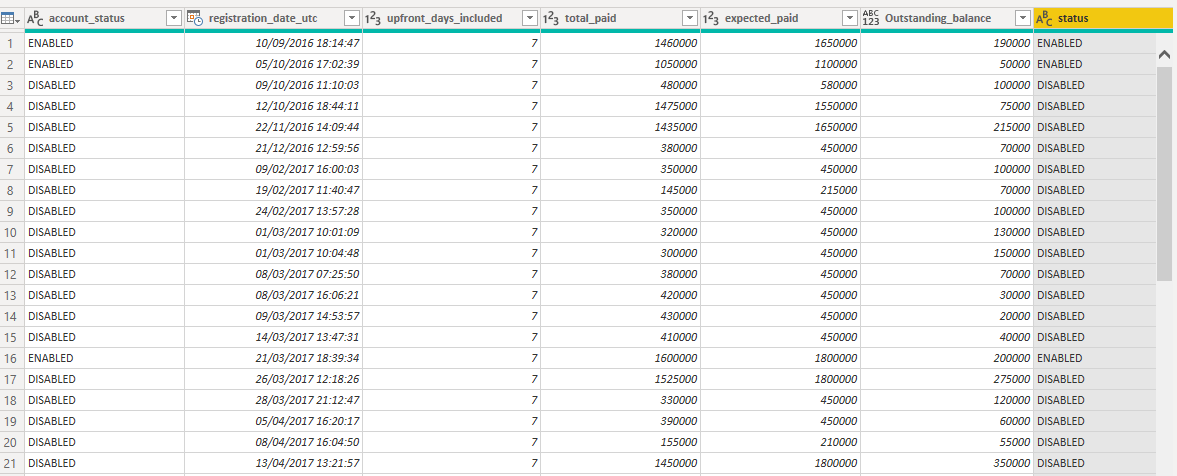This screenshot has height=476, width=1177.
Task: Change any-type icon of Outstanding_balance
Action: pyautogui.click(x=871, y=18)
